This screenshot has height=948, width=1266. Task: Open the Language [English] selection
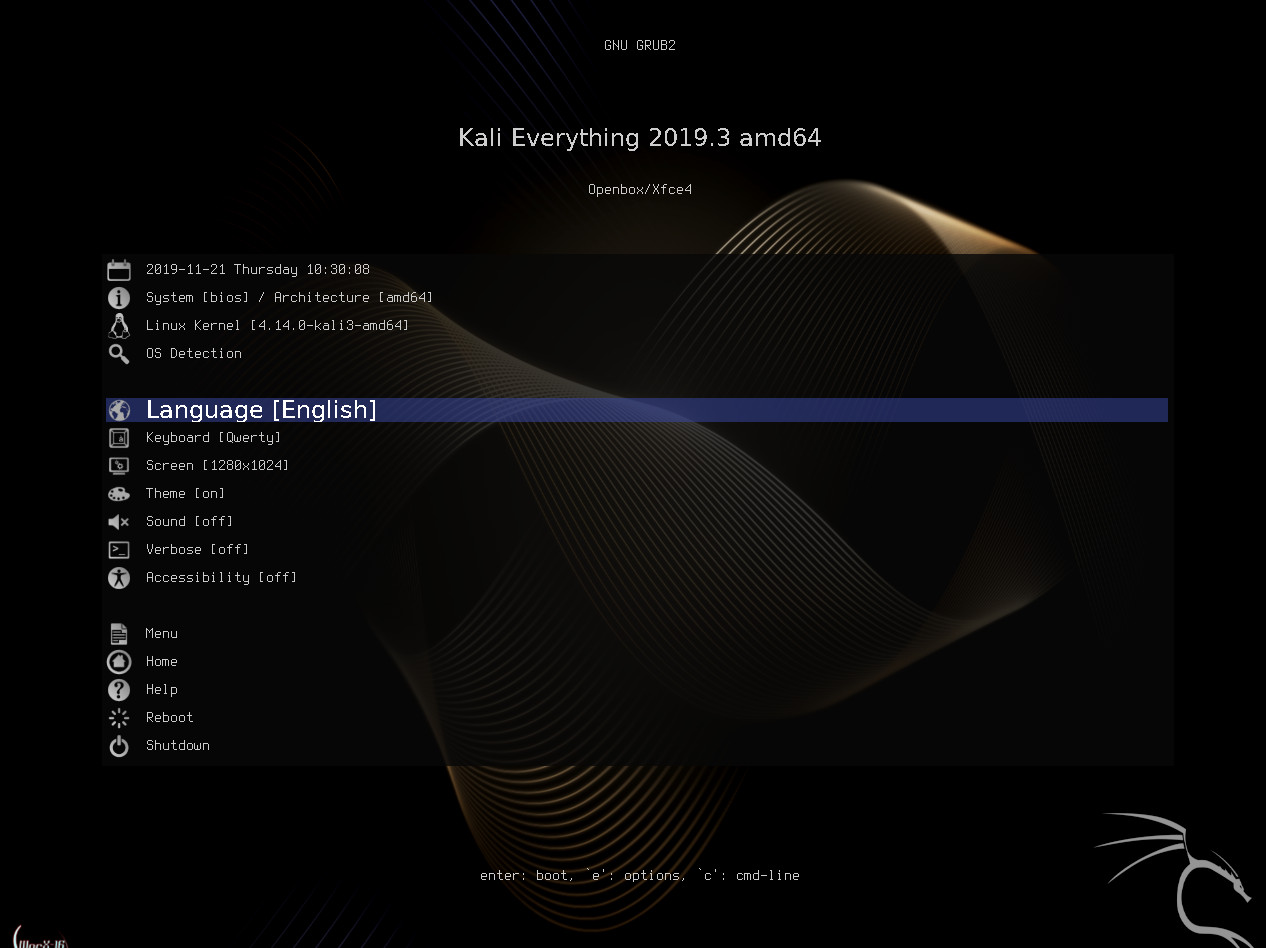[261, 410]
